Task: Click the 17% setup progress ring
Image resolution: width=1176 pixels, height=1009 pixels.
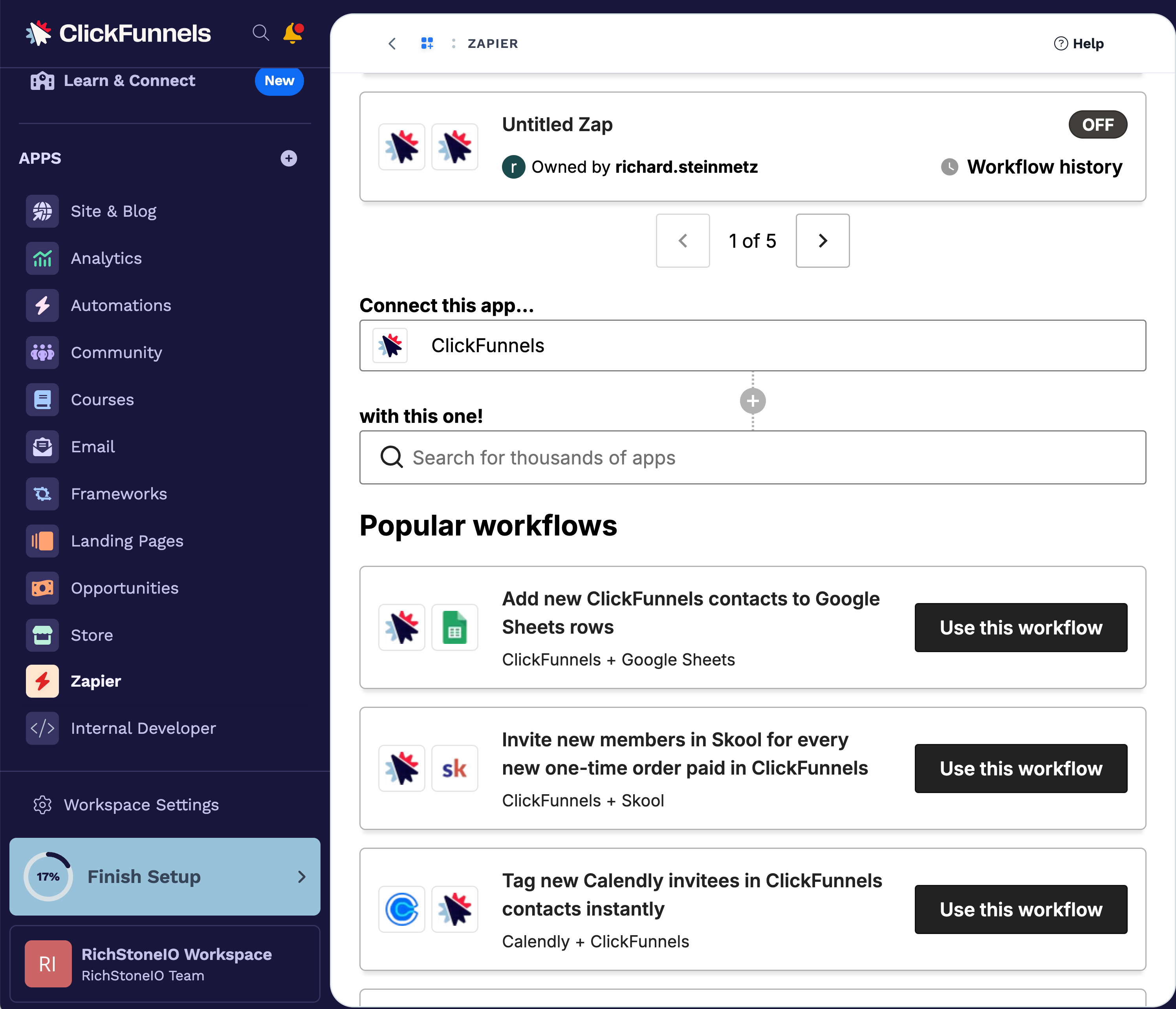Action: click(48, 877)
